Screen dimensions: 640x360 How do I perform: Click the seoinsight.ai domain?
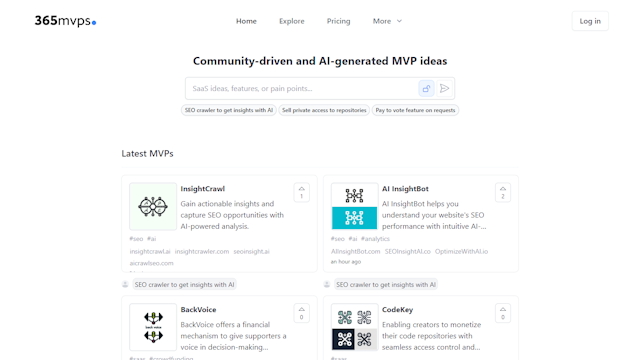251,251
